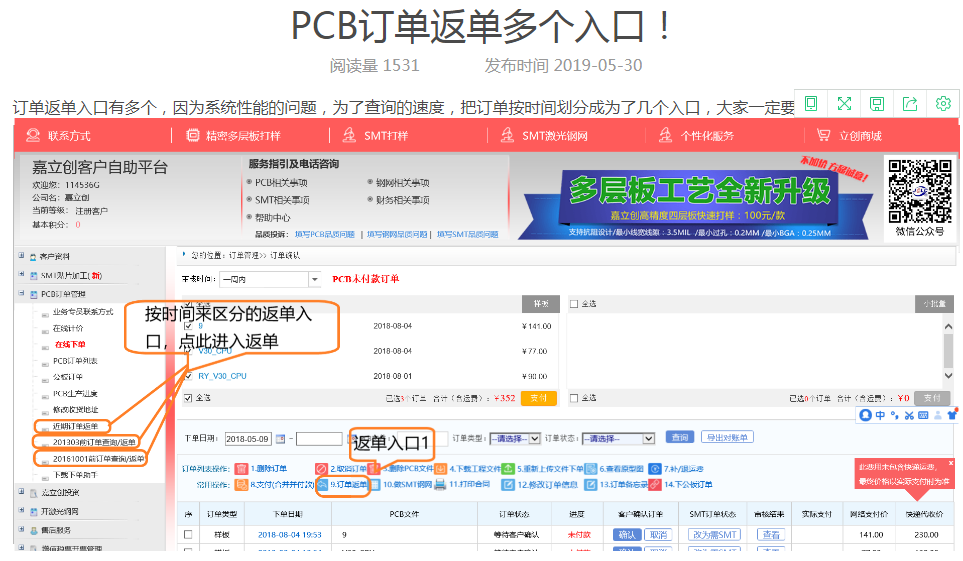
Task: Click the settings gear icon at top right
Action: tap(942, 104)
